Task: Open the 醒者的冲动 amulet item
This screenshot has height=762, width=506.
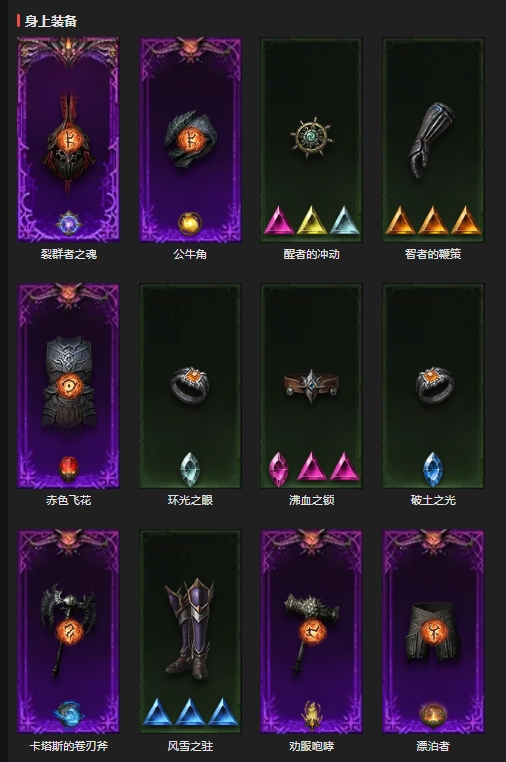Action: [312, 138]
